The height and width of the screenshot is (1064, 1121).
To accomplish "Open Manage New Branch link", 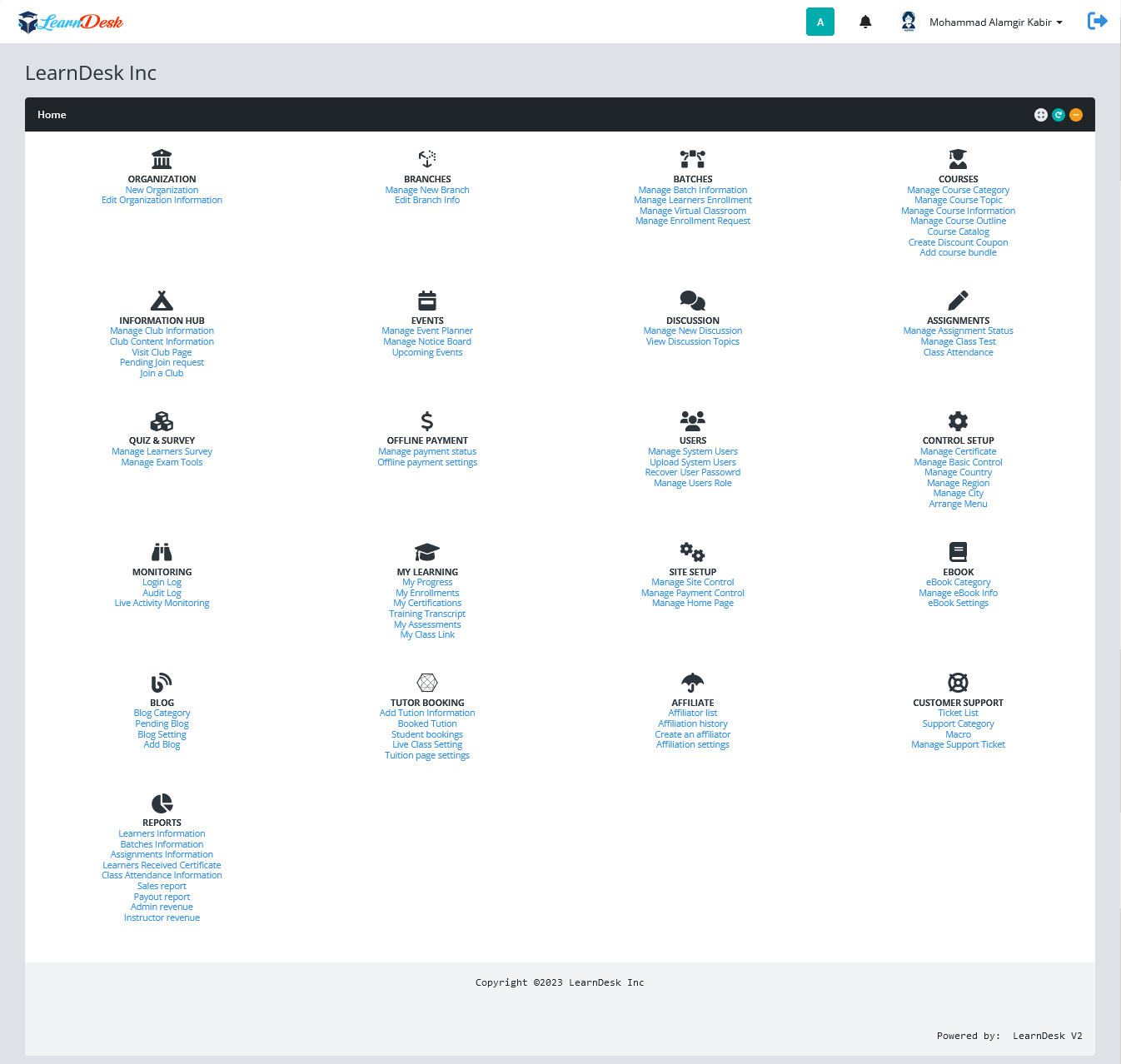I will point(427,190).
